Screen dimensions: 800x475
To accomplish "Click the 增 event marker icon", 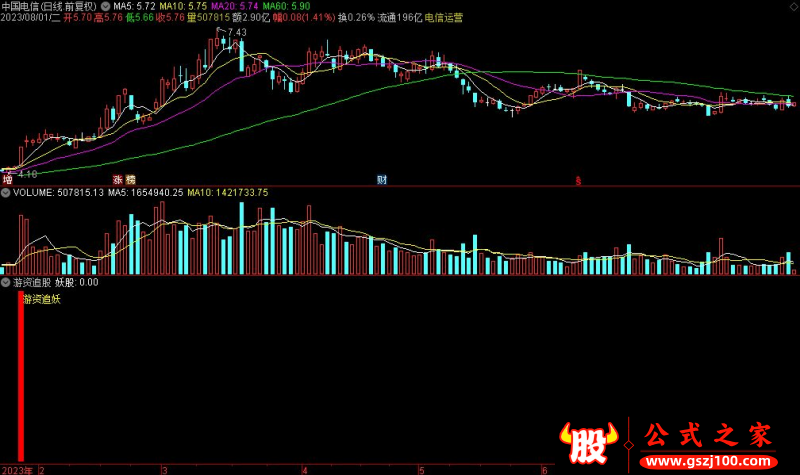I will click(7, 180).
